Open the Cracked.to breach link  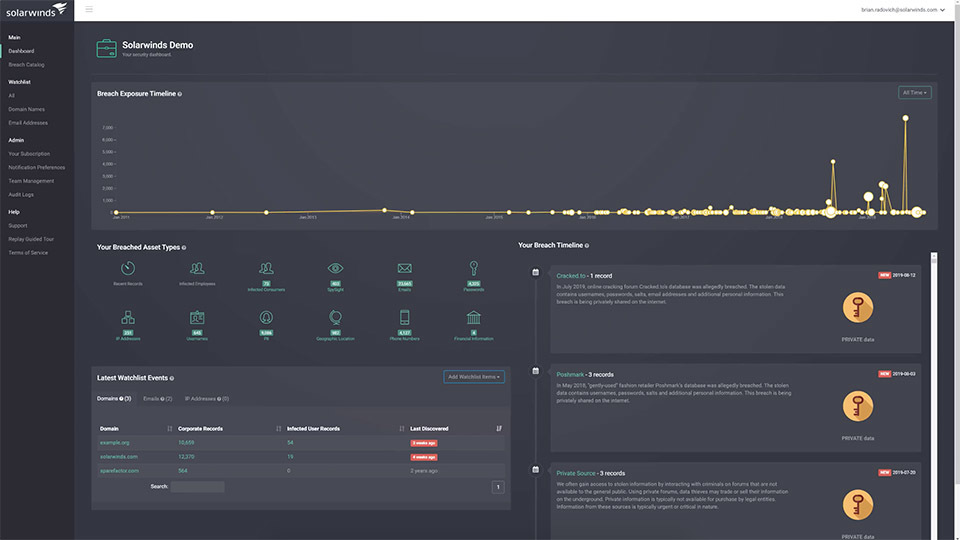[571, 276]
